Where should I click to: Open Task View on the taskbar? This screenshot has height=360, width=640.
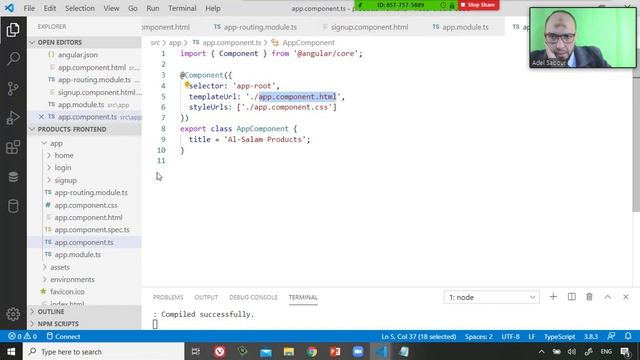pos(196,351)
